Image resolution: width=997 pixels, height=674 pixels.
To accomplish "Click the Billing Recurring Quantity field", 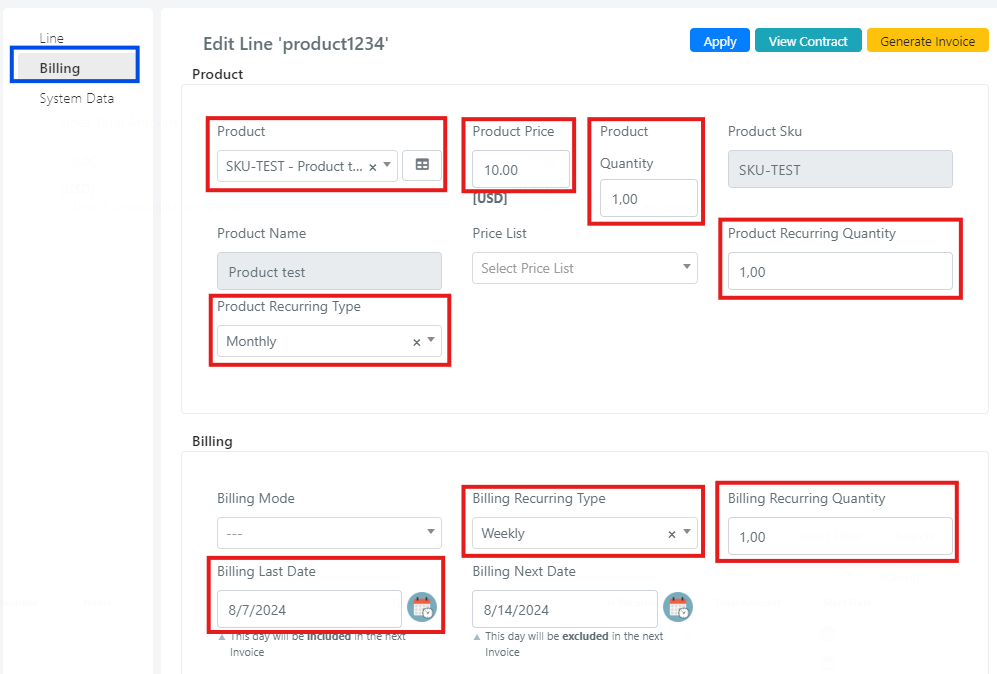I will pos(840,537).
